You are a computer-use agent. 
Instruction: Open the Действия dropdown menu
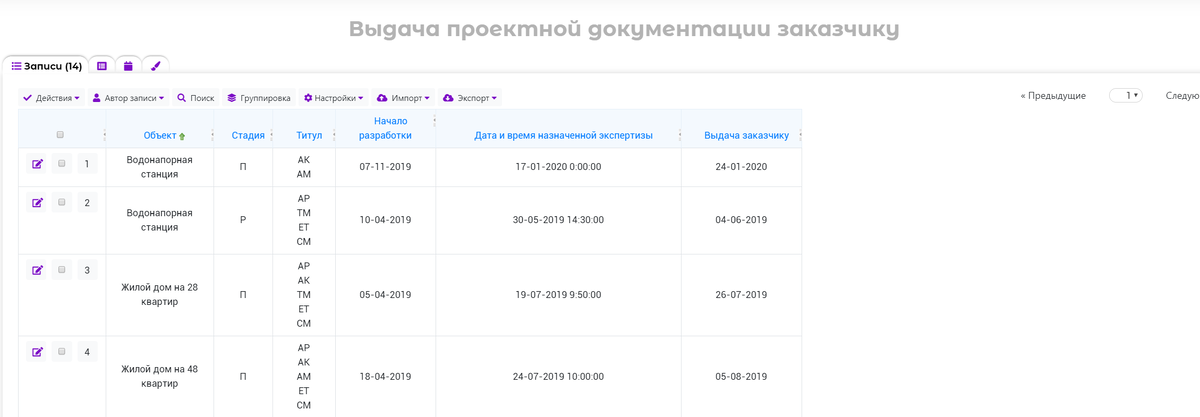(x=51, y=98)
